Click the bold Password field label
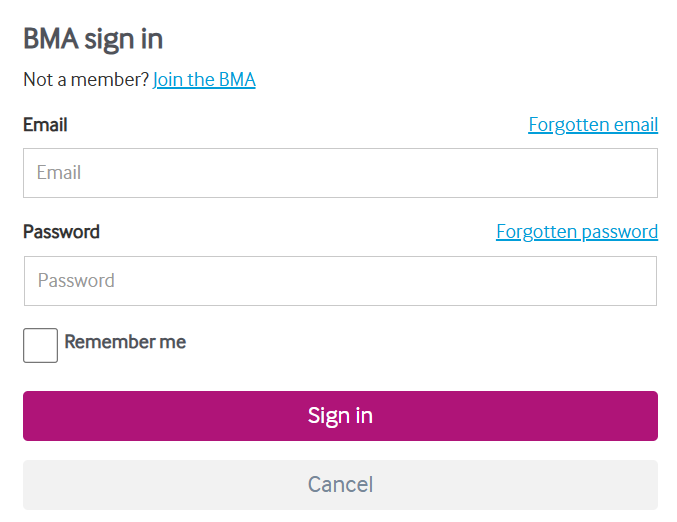 [61, 232]
